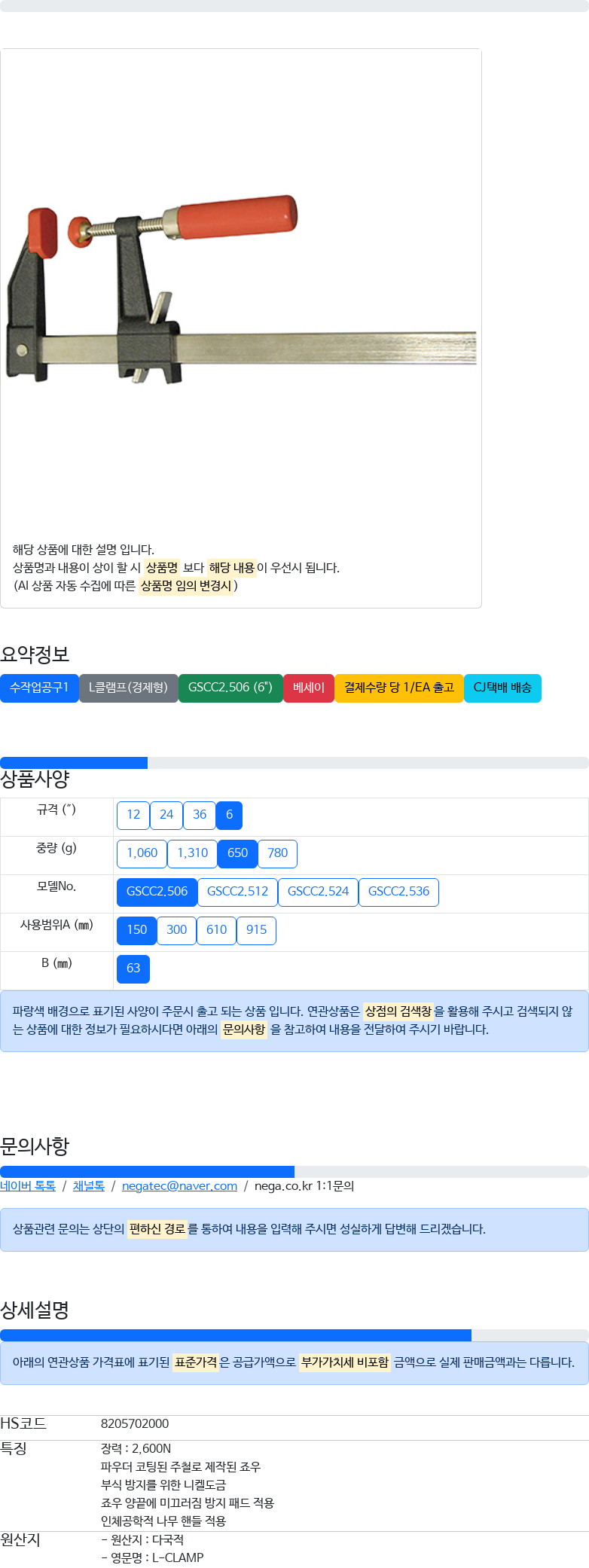589x1568 pixels.
Task: Choose the 36 inch size option
Action: pyautogui.click(x=200, y=815)
